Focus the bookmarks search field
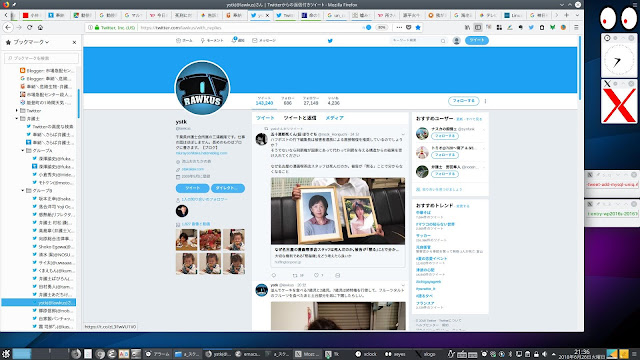 tap(41, 58)
